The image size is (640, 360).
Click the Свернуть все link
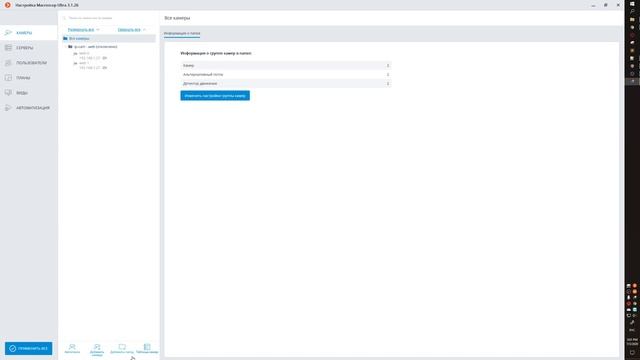129,30
